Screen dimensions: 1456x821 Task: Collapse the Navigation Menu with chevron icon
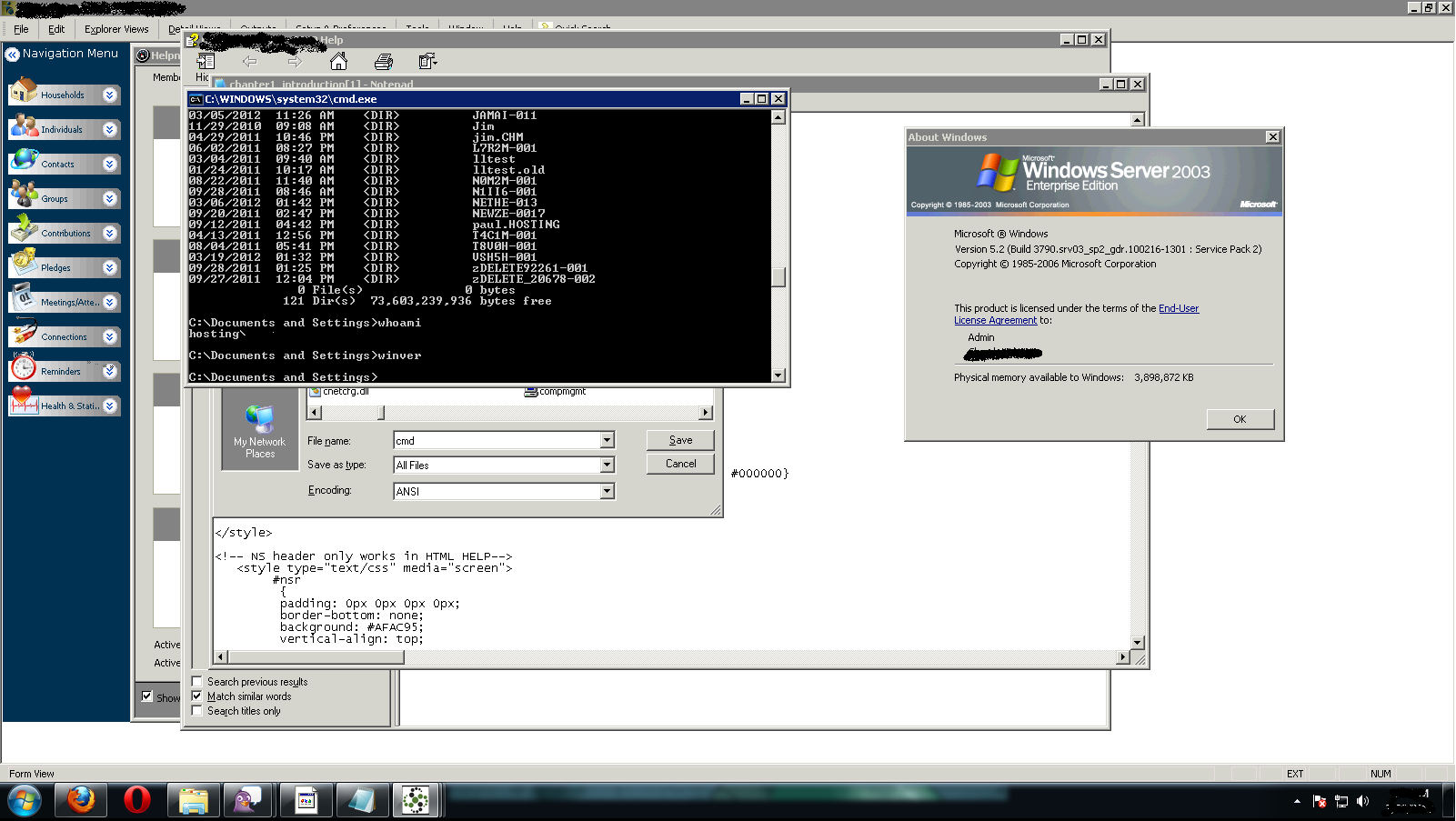13,55
